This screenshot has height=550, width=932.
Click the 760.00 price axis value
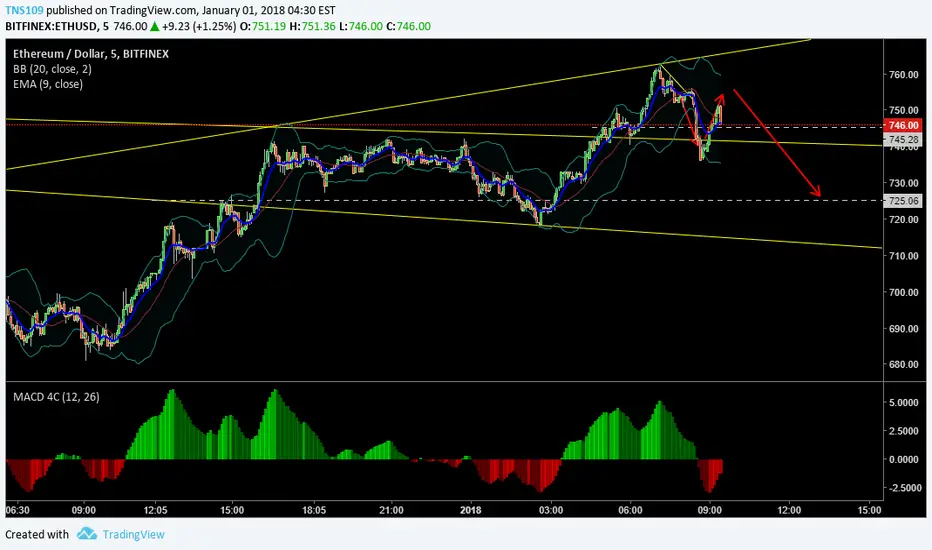[903, 75]
